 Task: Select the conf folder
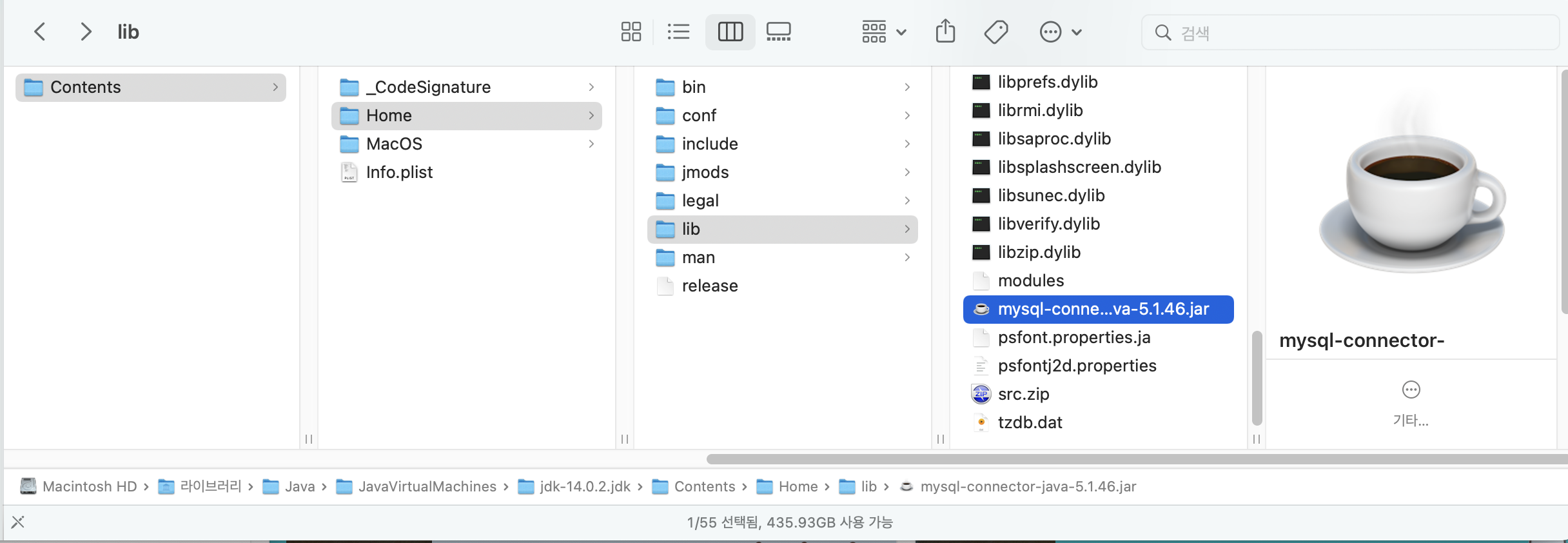[x=783, y=115]
